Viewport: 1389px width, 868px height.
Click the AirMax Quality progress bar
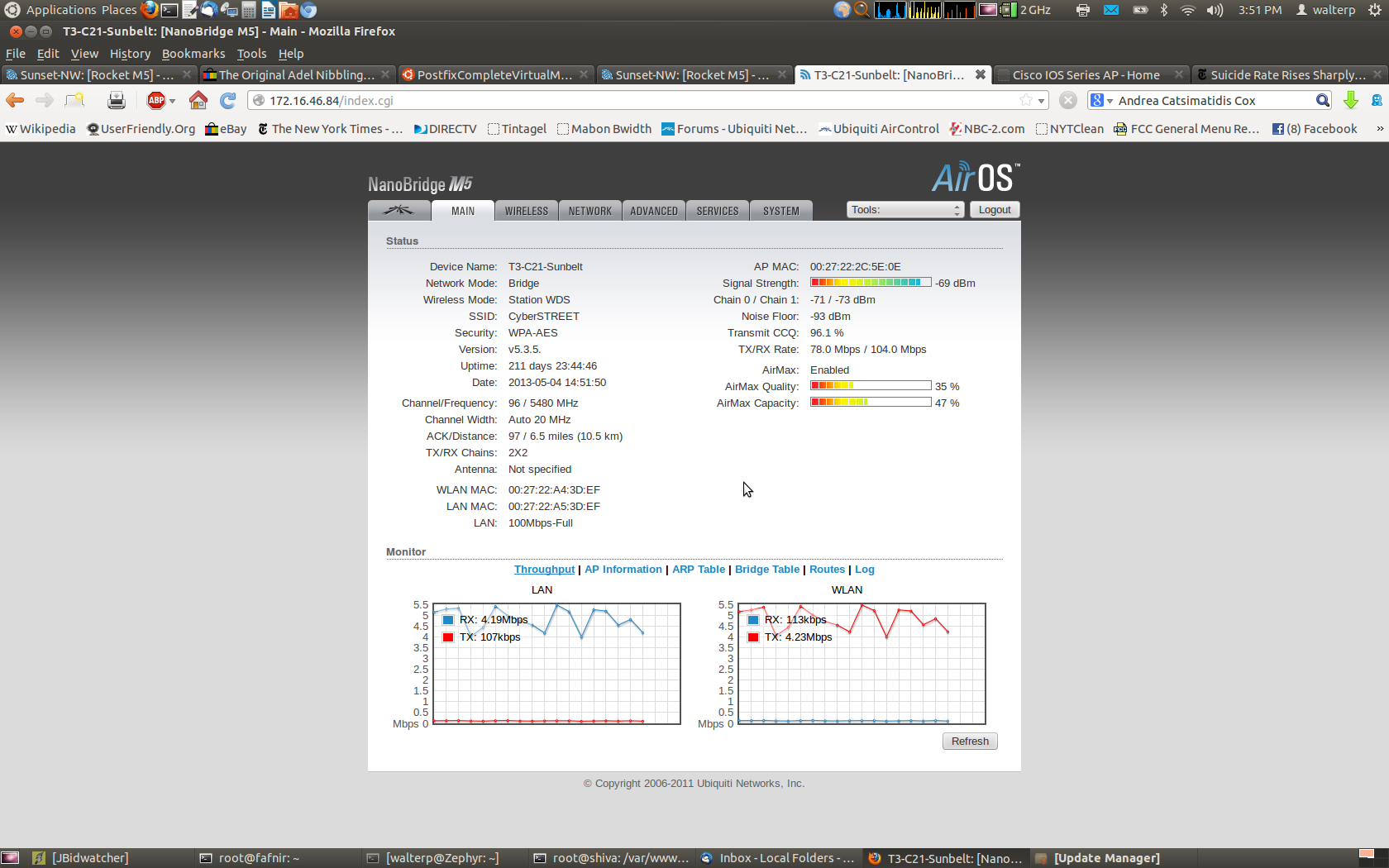871,386
